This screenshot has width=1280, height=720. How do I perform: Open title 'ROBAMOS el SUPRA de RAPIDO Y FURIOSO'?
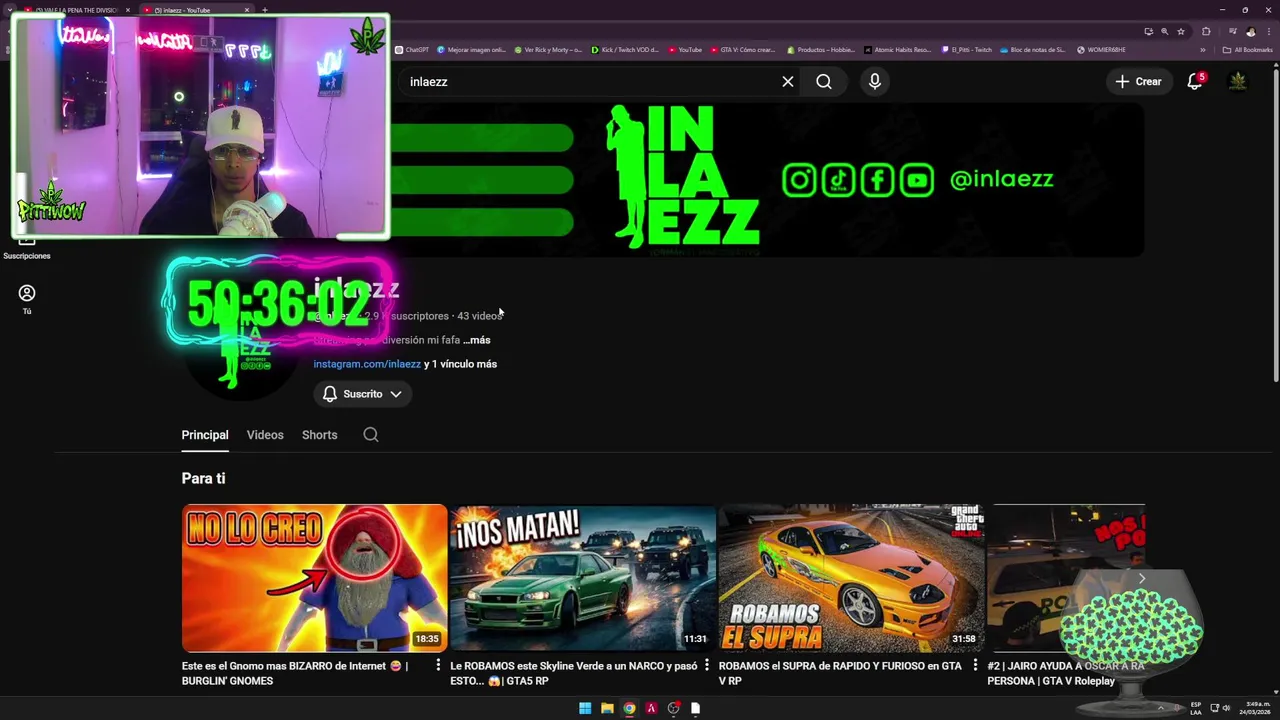(840, 673)
